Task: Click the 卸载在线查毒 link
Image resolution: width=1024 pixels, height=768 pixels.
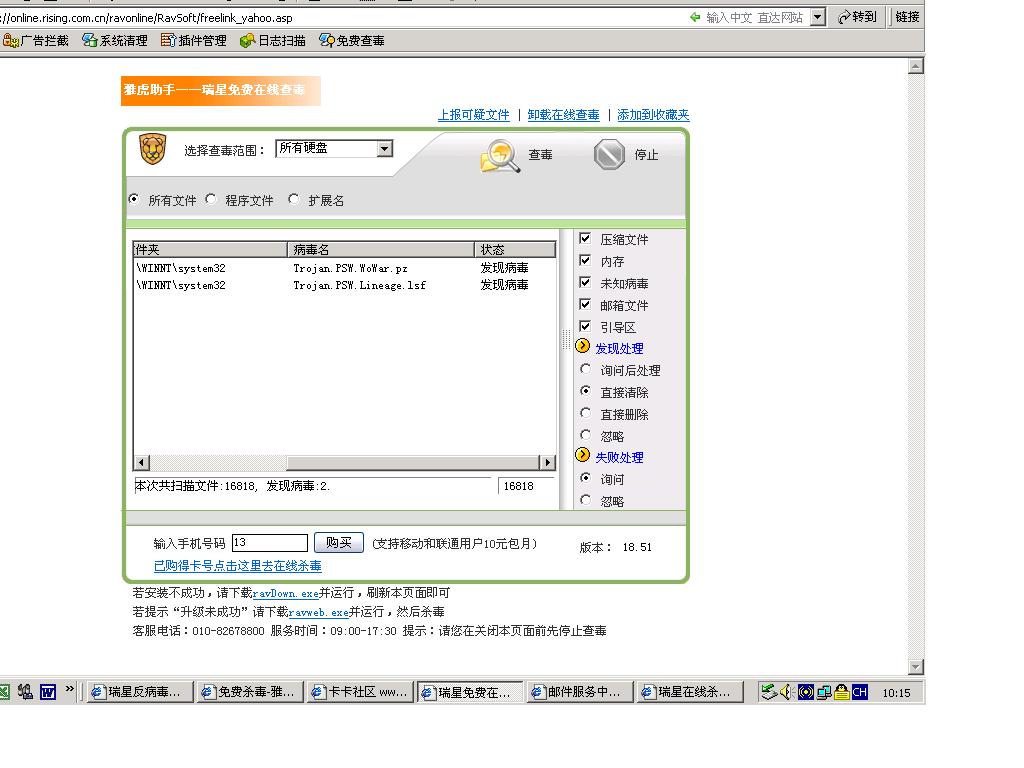Action: [564, 115]
